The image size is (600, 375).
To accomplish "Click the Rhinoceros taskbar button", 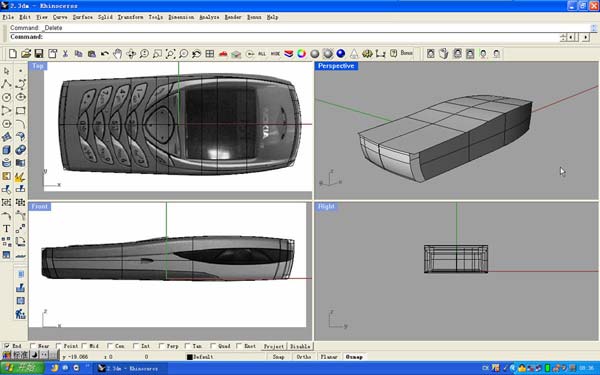I will [130, 368].
